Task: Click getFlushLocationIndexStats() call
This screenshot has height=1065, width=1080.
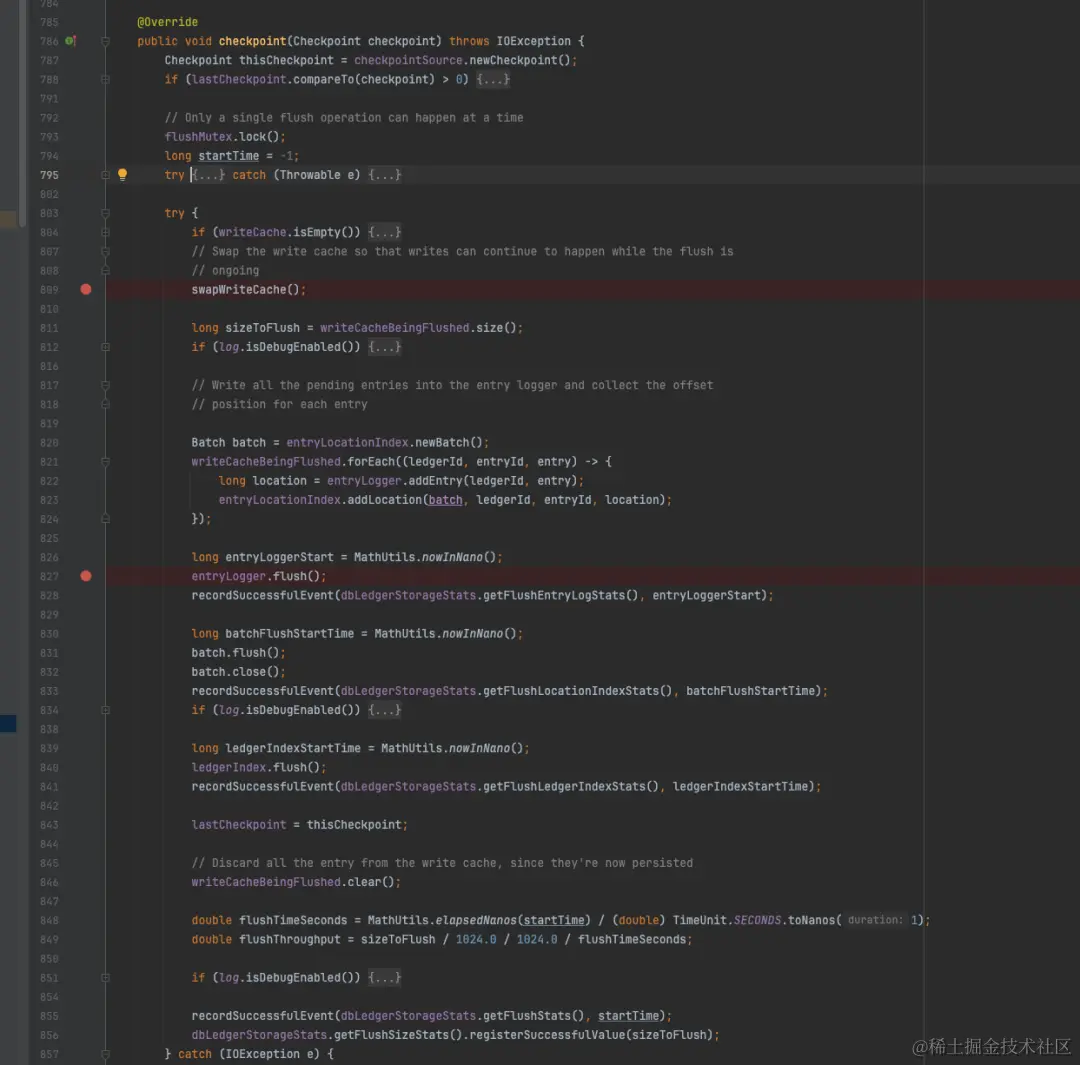Action: (x=577, y=691)
